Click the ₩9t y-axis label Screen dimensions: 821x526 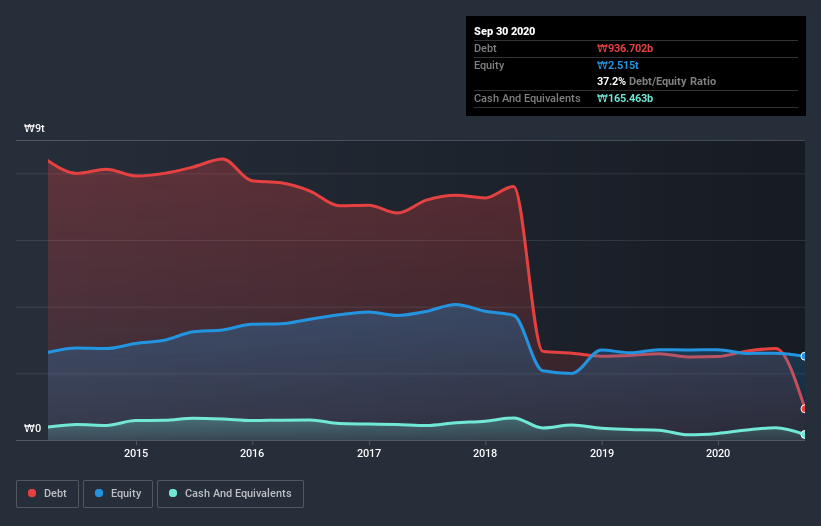pyautogui.click(x=34, y=128)
